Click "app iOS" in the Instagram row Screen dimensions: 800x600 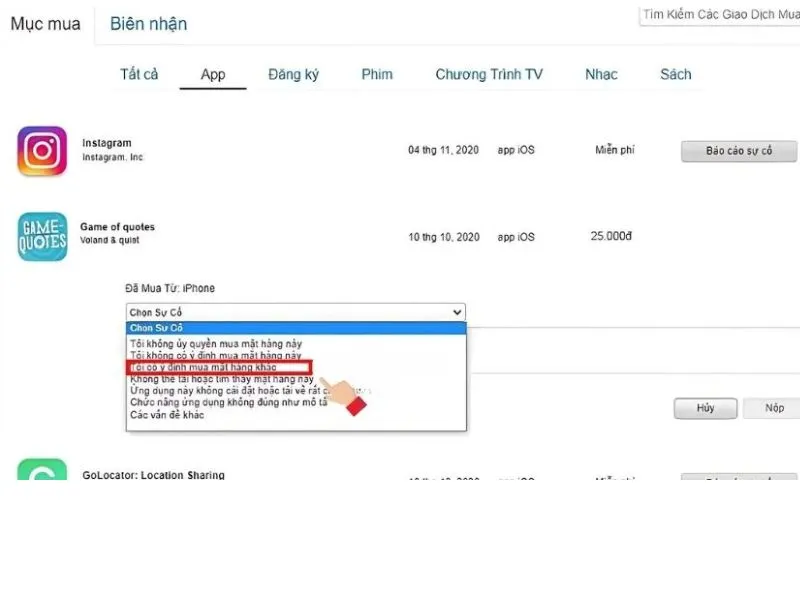pyautogui.click(x=516, y=150)
